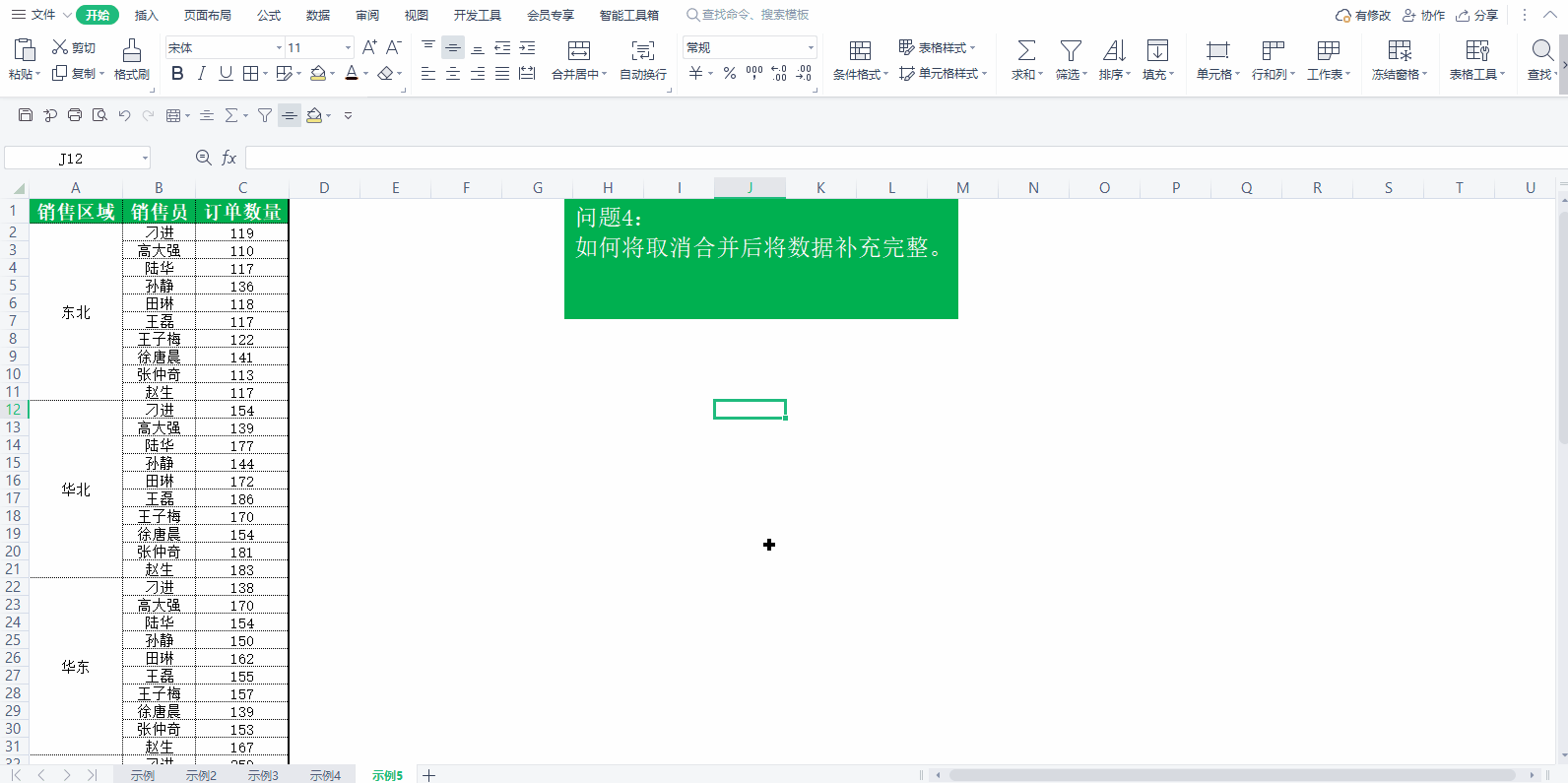Open the font size dropdown
Image resolution: width=1568 pixels, height=783 pixels.
point(319,47)
